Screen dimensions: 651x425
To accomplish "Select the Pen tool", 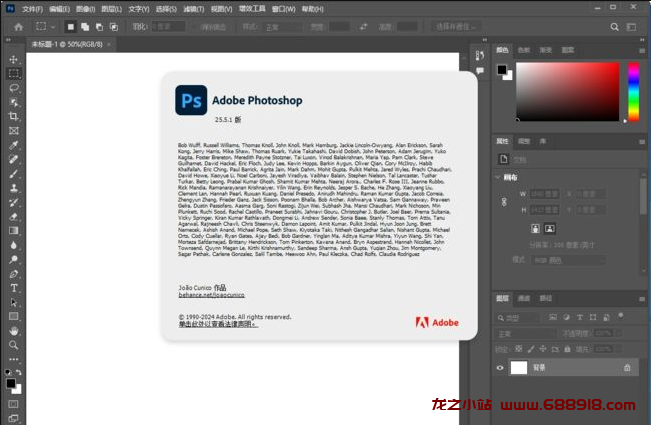I will 14,274.
